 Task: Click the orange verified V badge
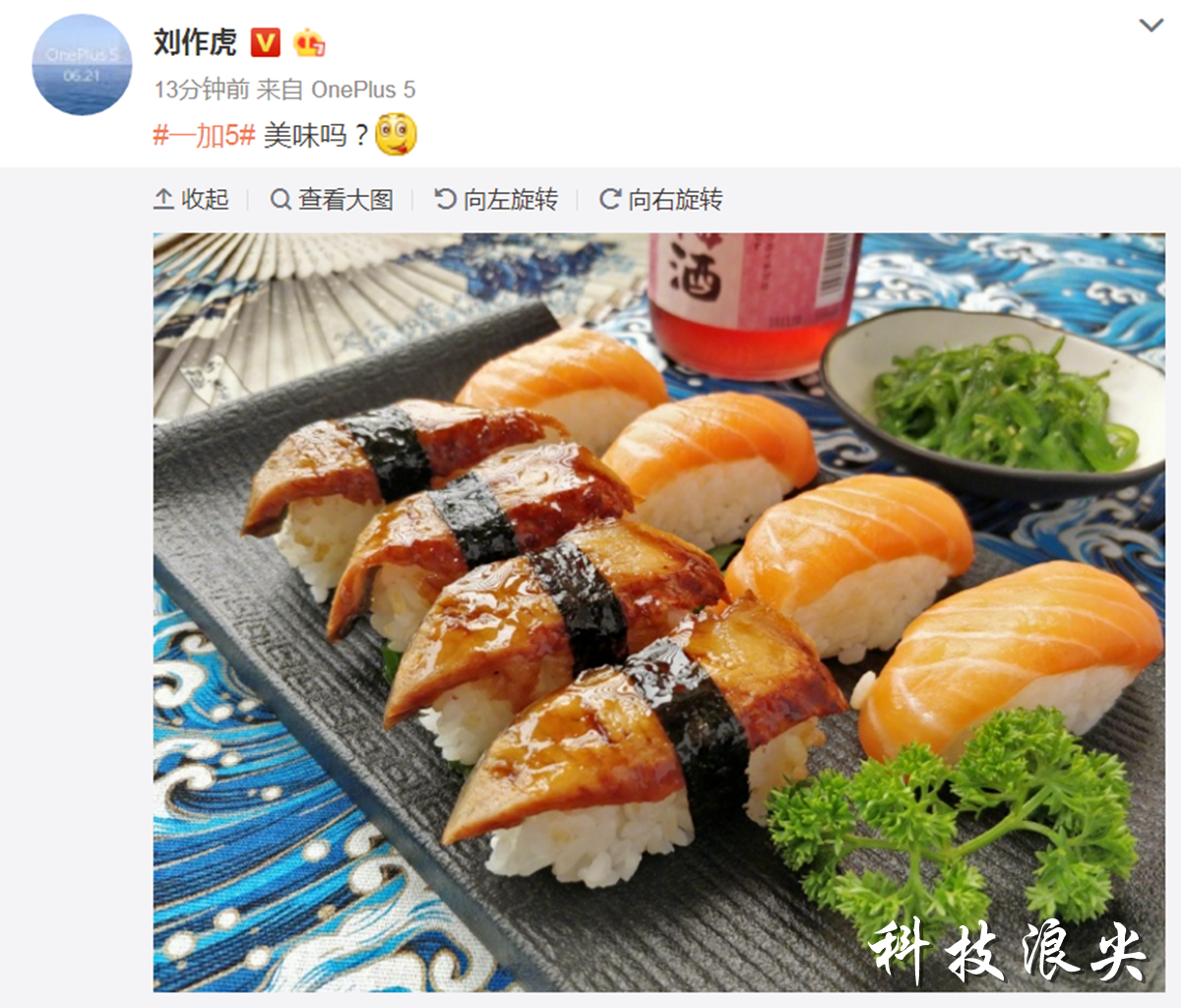click(x=266, y=42)
